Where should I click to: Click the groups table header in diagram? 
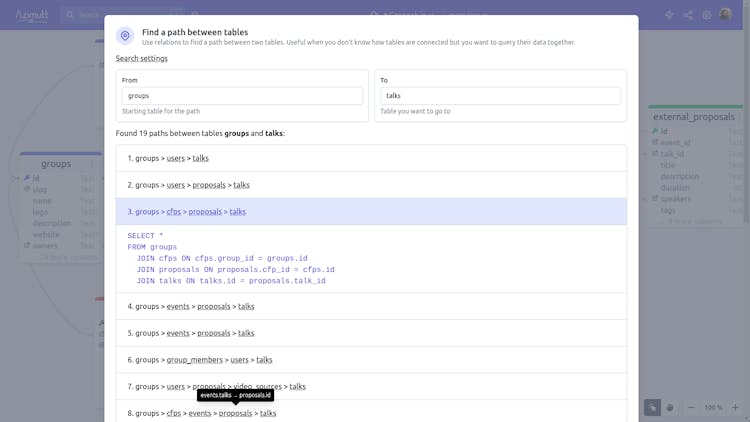tap(56, 164)
